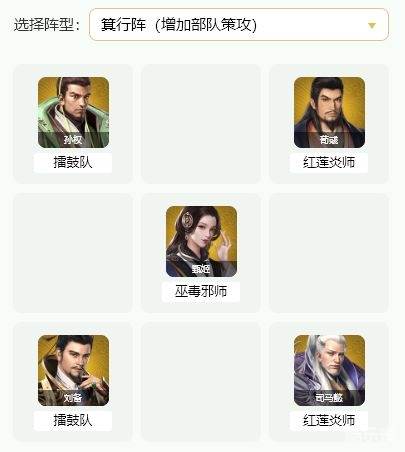Click the 甄姬 hero portrait in center

pyautogui.click(x=201, y=241)
